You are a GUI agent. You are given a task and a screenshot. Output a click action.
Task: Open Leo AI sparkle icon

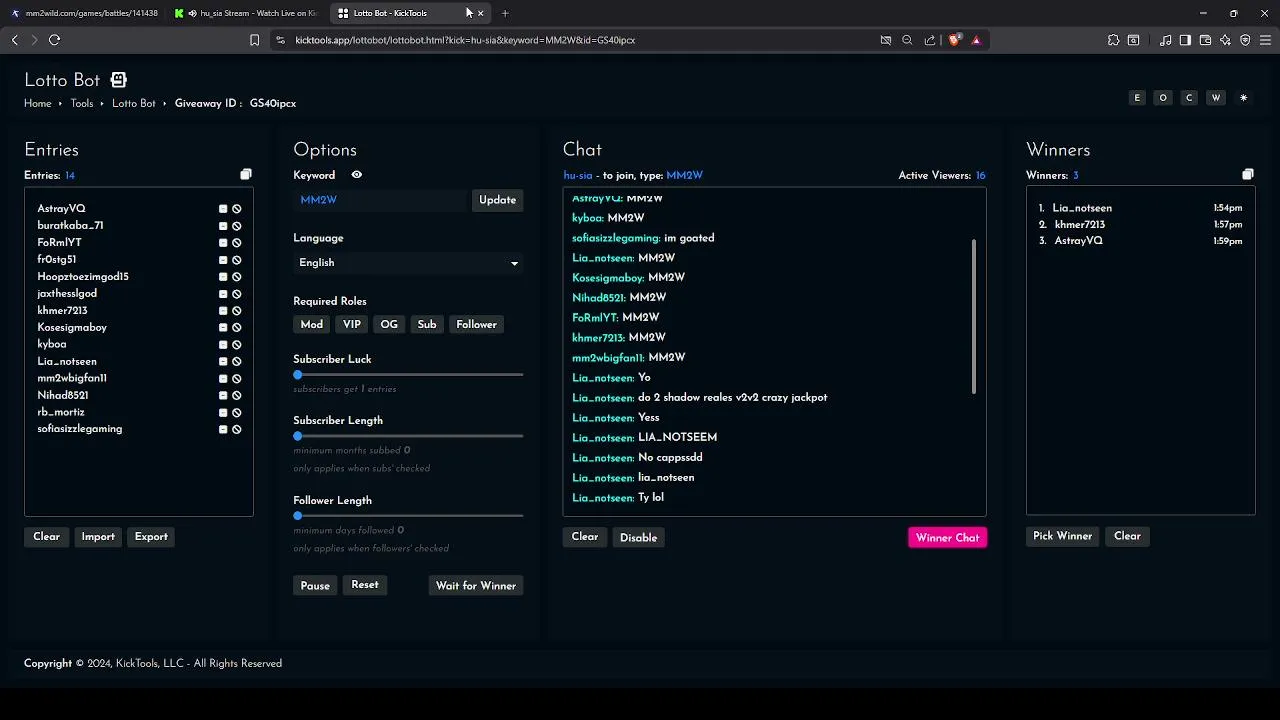(x=1225, y=40)
